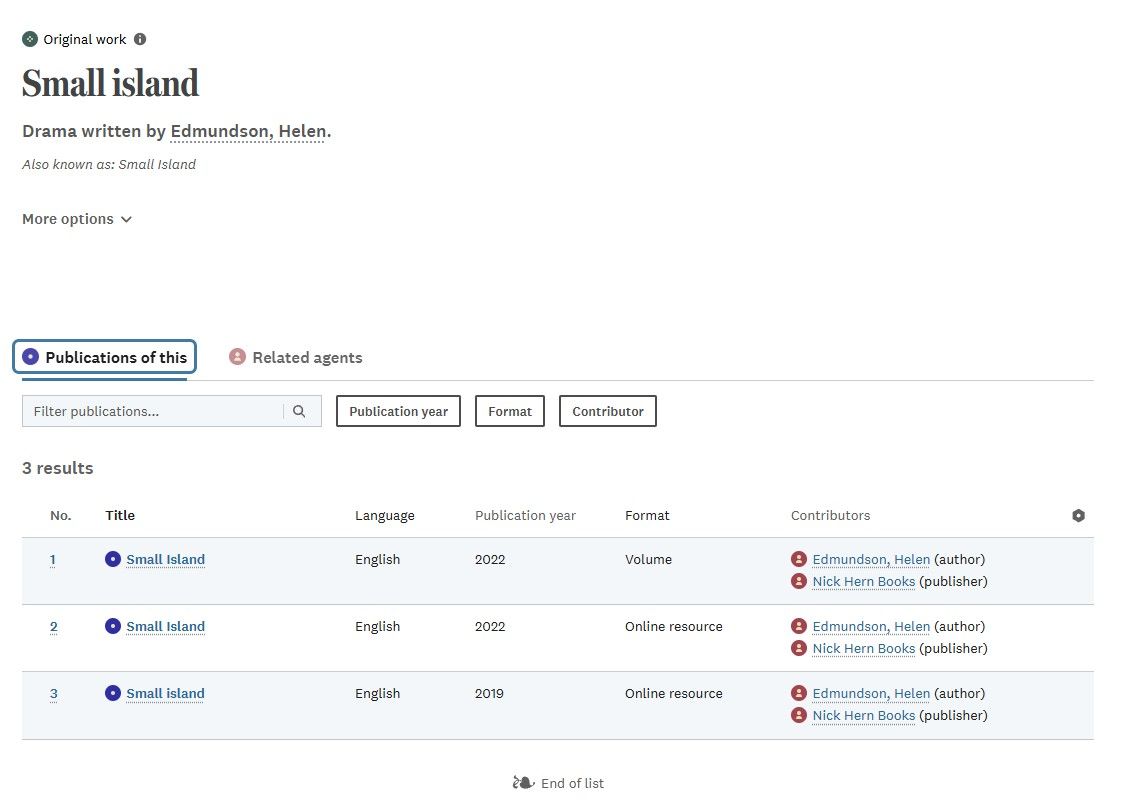
Task: Click person icon next to Edmundson in row 1
Action: click(798, 559)
